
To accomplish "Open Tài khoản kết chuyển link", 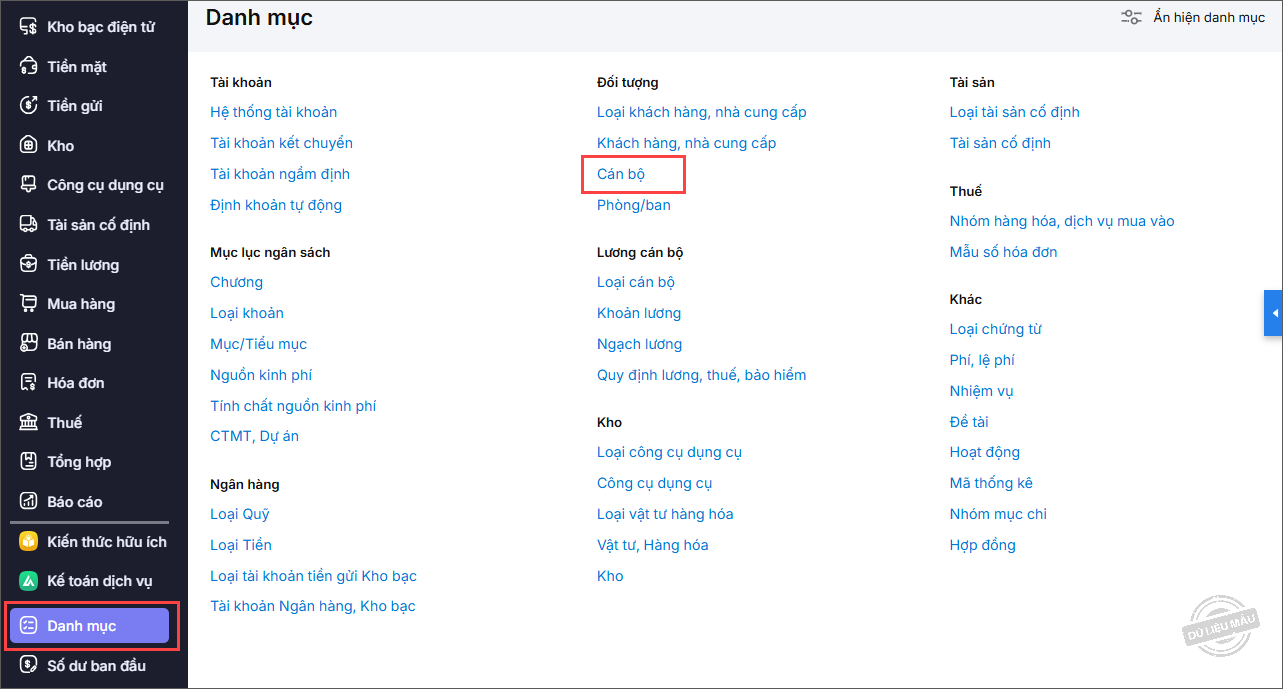I will tap(282, 143).
